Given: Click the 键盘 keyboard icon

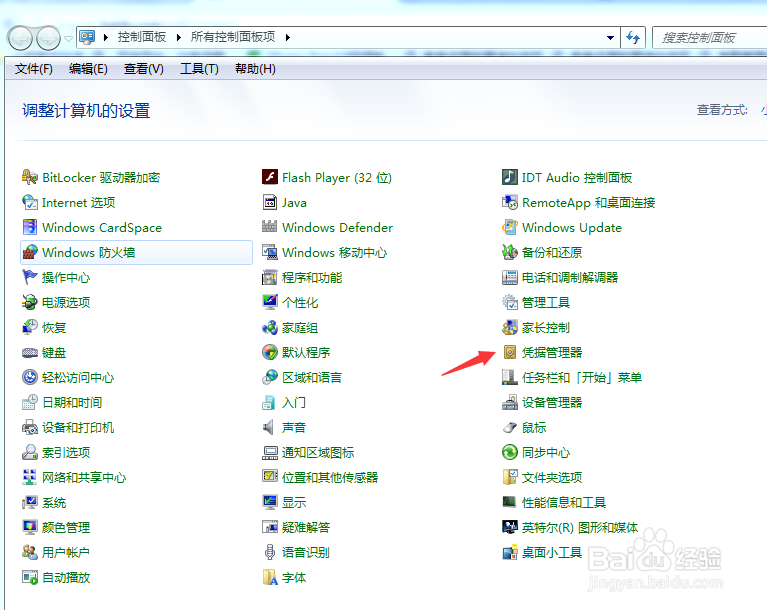Looking at the screenshot, I should [x=30, y=352].
